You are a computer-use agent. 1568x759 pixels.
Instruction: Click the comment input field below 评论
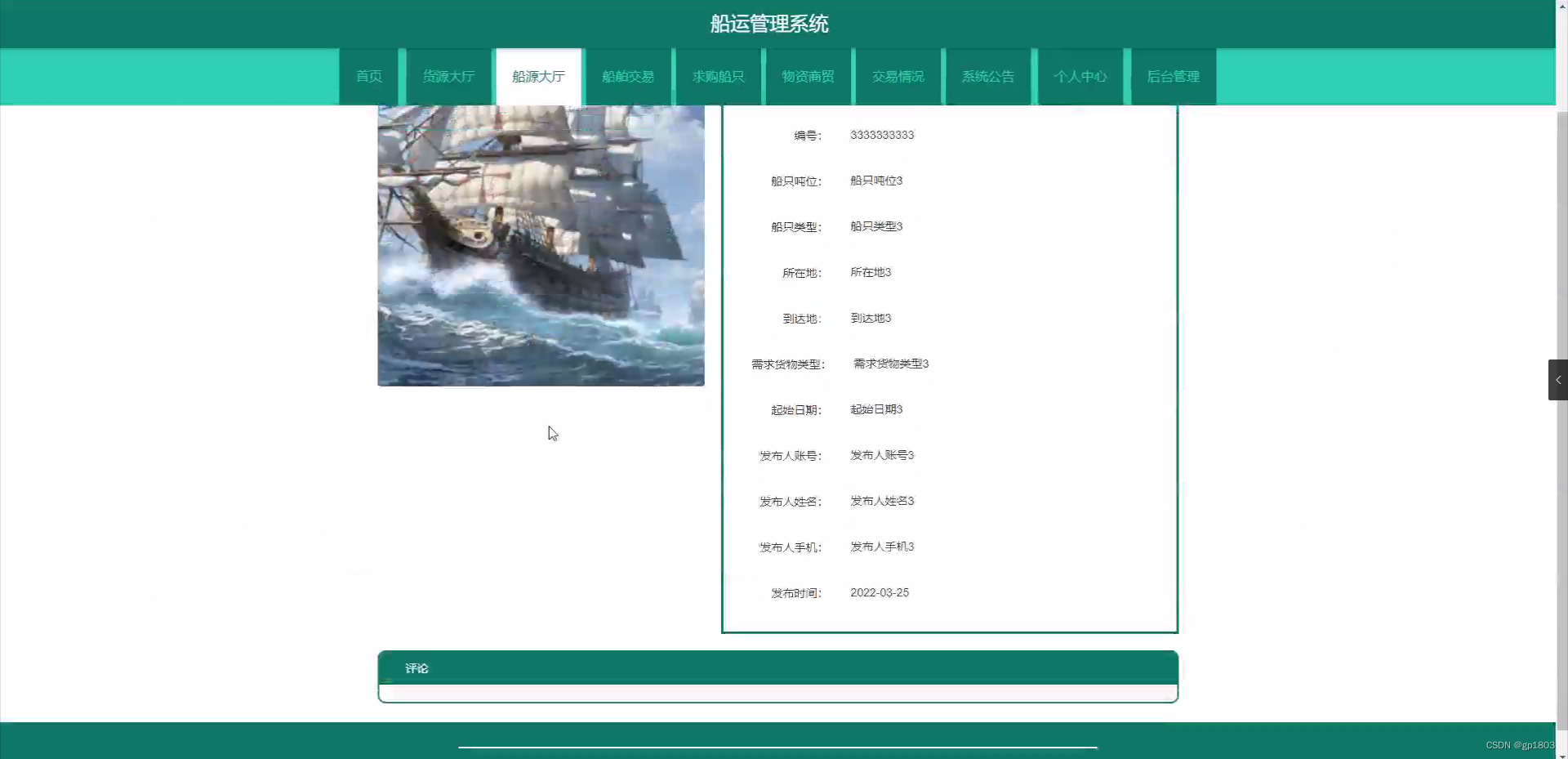click(x=776, y=694)
